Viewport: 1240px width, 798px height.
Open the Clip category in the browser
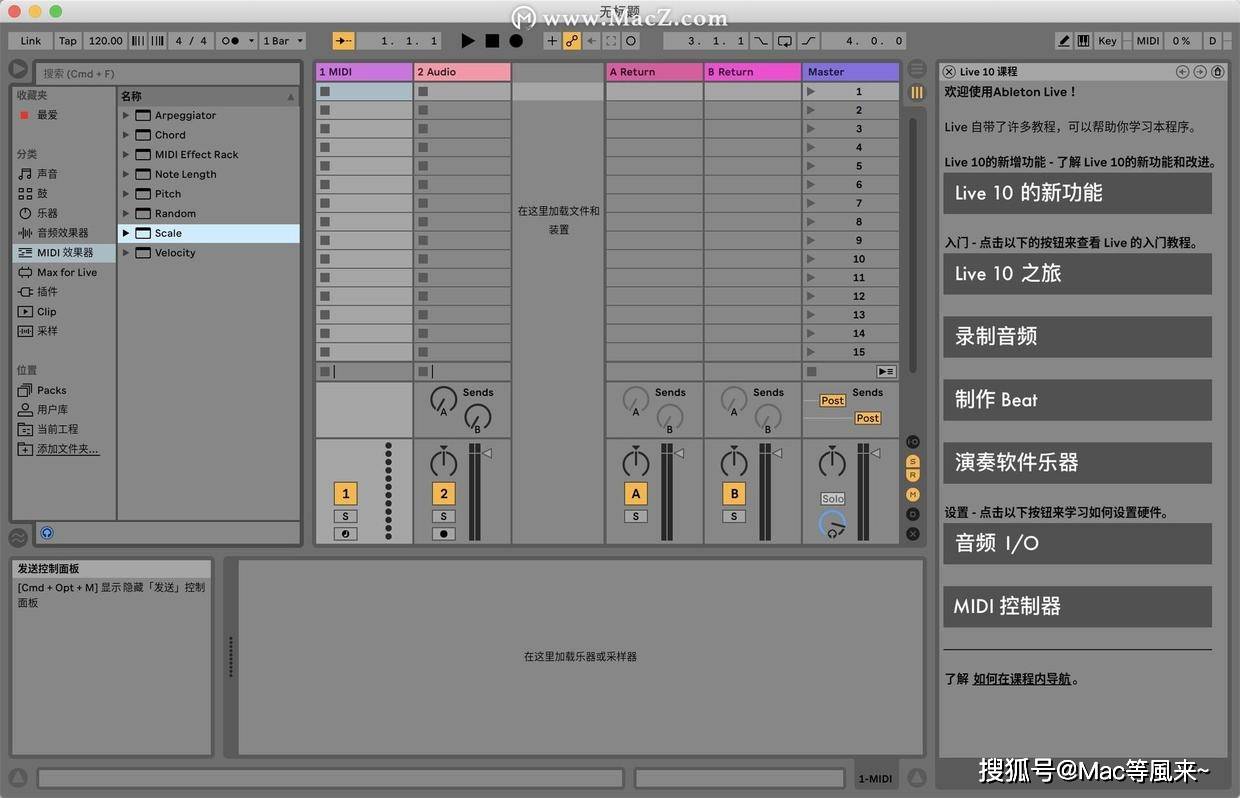[x=46, y=311]
